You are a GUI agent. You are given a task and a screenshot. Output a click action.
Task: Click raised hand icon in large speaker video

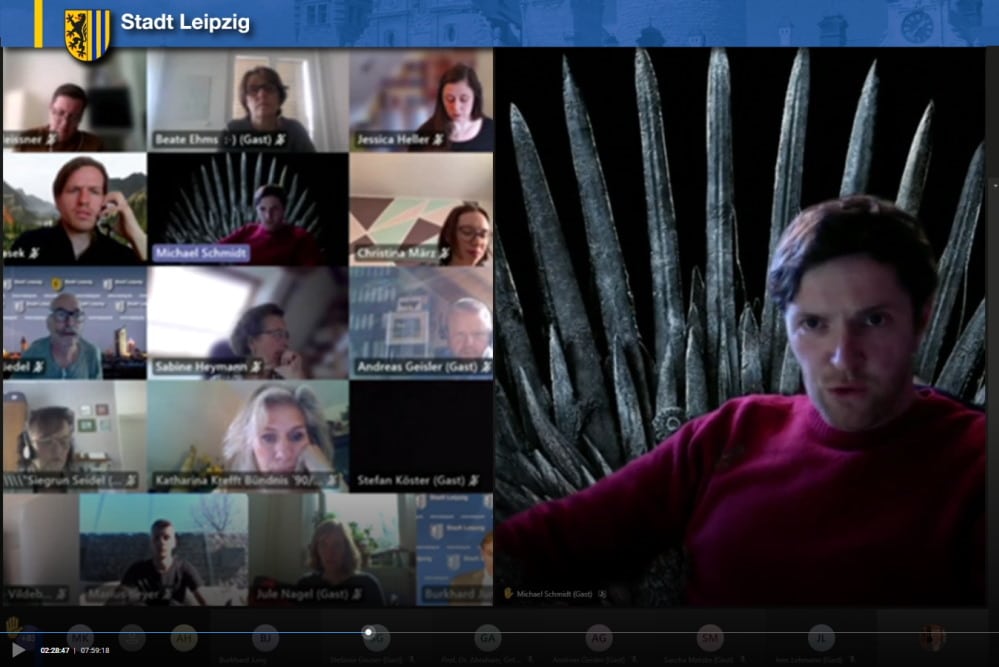pyautogui.click(x=508, y=593)
